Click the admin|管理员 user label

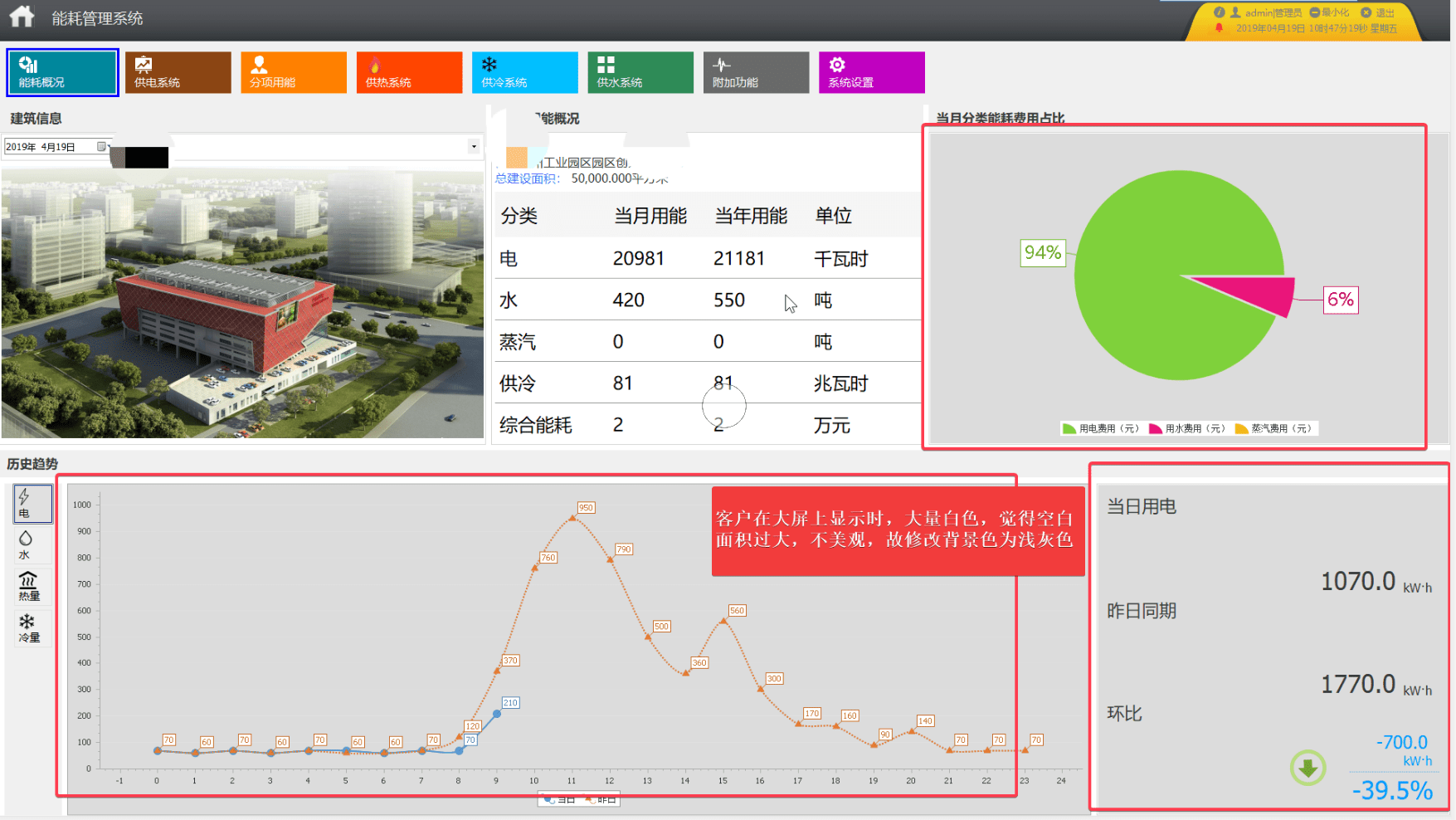pos(1273,12)
